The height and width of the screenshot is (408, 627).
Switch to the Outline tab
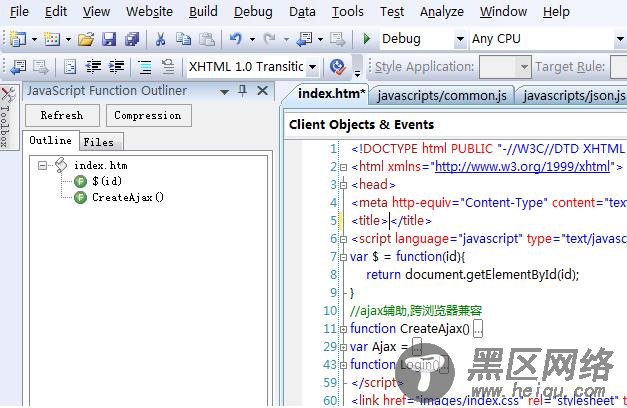51,140
